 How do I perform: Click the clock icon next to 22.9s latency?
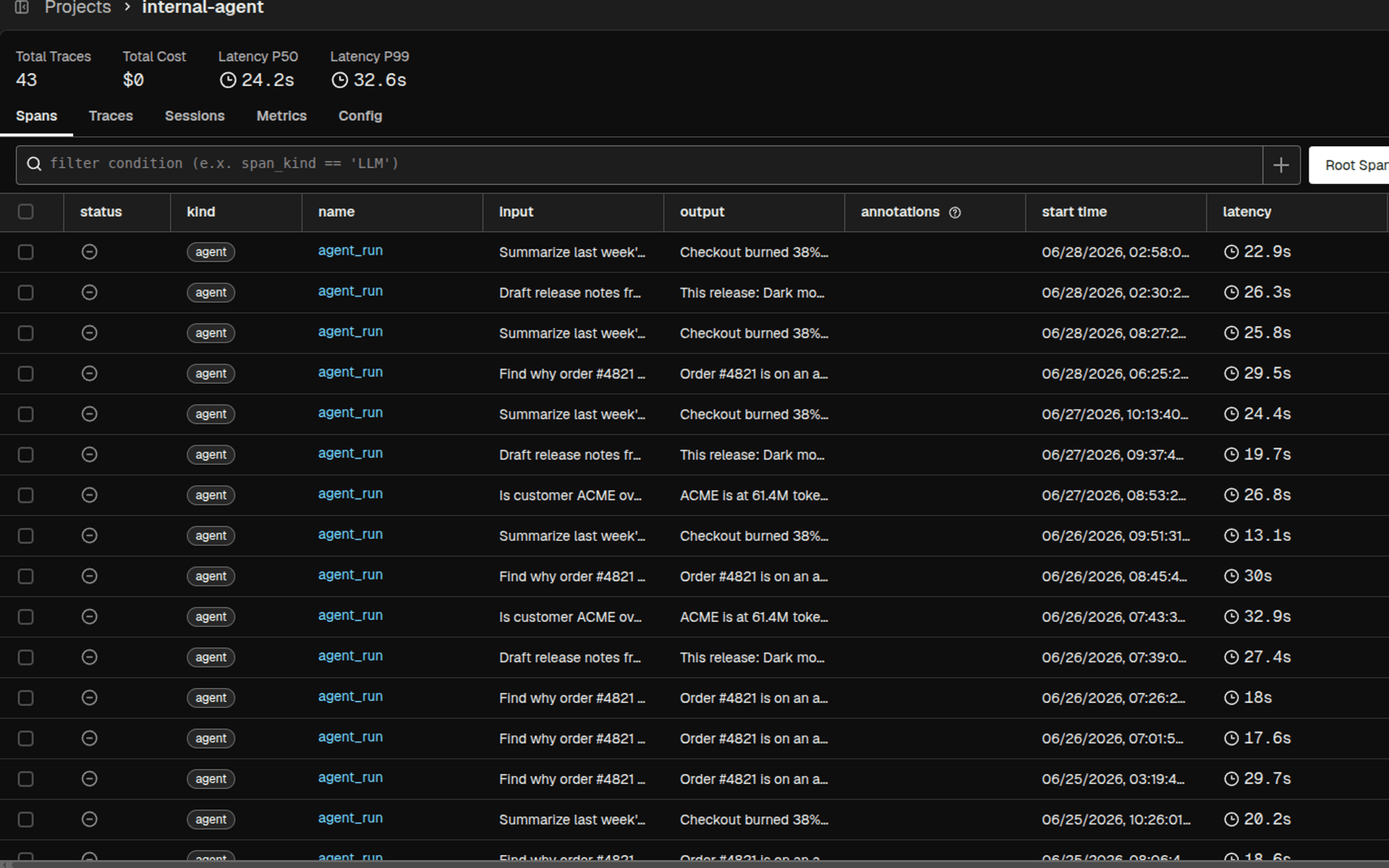tap(1231, 252)
